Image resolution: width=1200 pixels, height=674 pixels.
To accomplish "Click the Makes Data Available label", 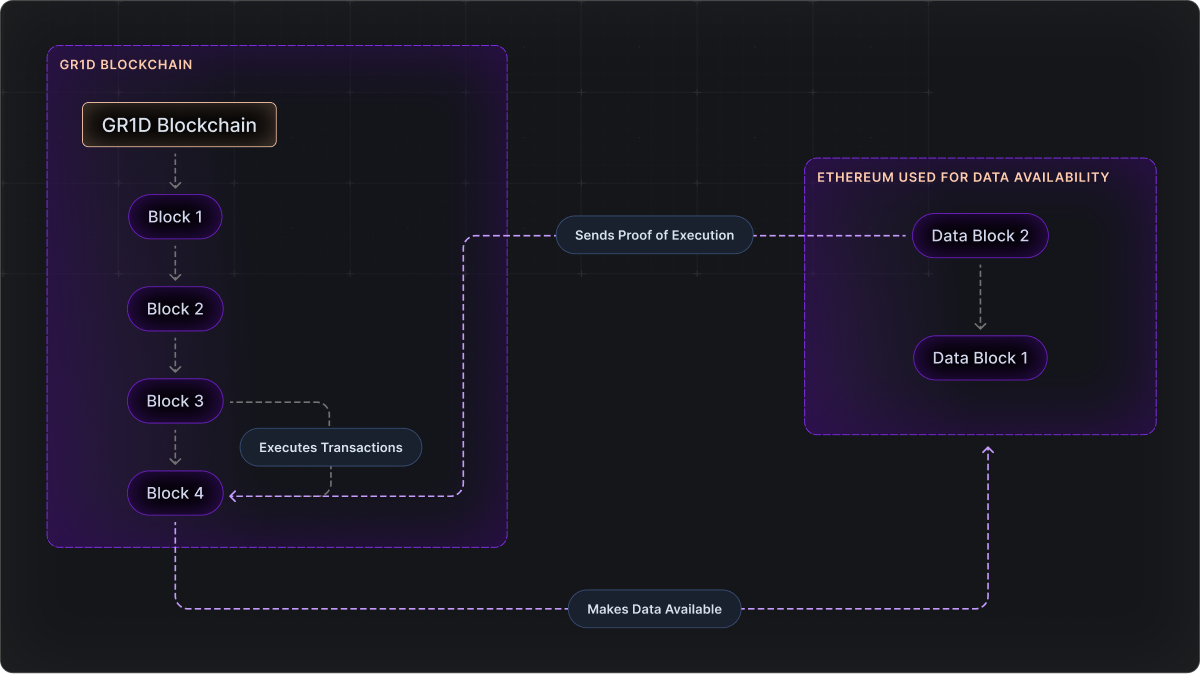I will (x=654, y=609).
